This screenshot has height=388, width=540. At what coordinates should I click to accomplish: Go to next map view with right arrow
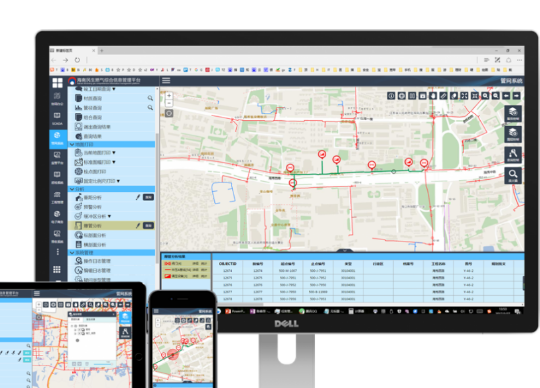click(516, 96)
